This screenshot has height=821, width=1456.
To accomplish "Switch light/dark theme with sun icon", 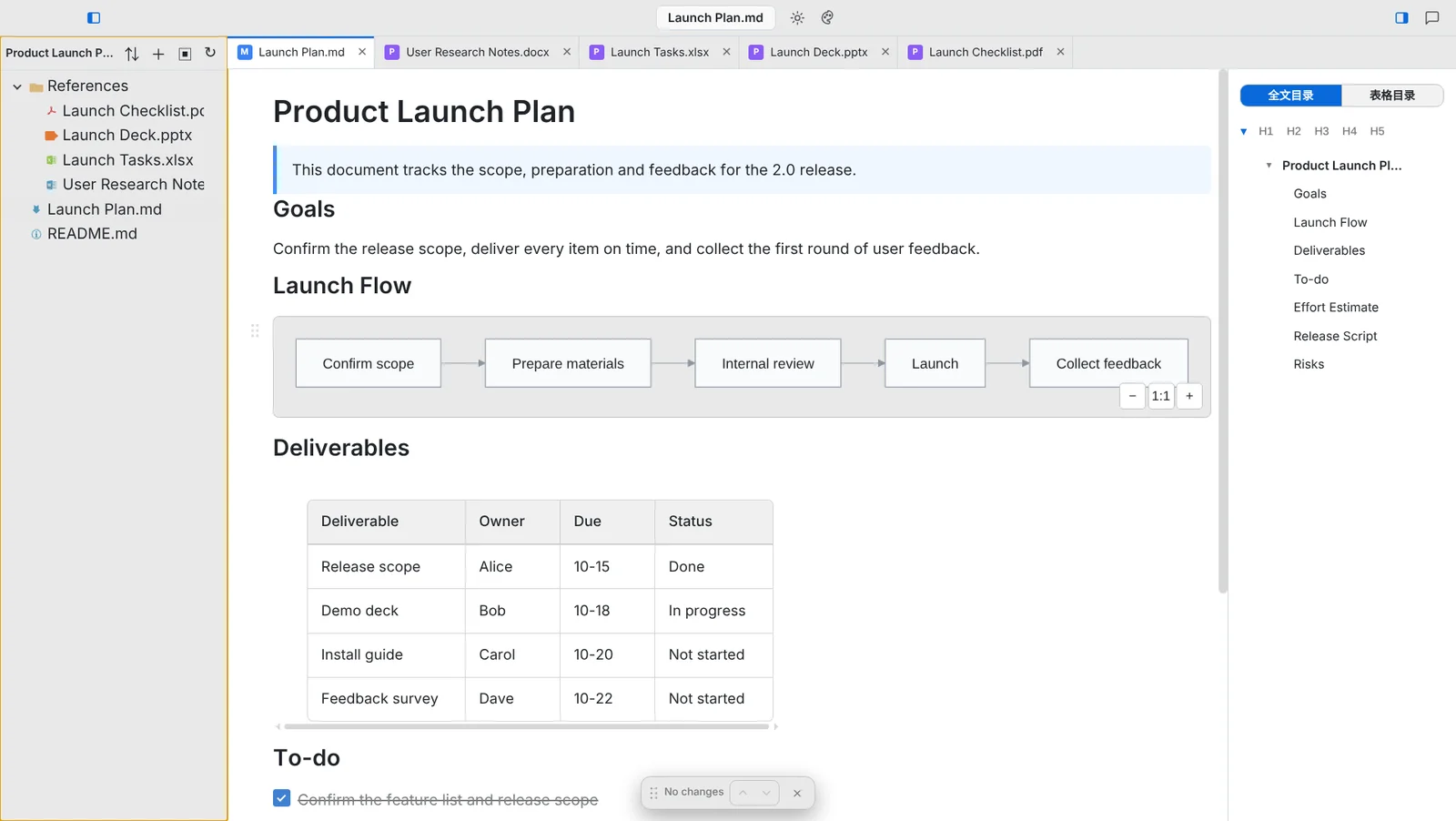I will (x=797, y=17).
